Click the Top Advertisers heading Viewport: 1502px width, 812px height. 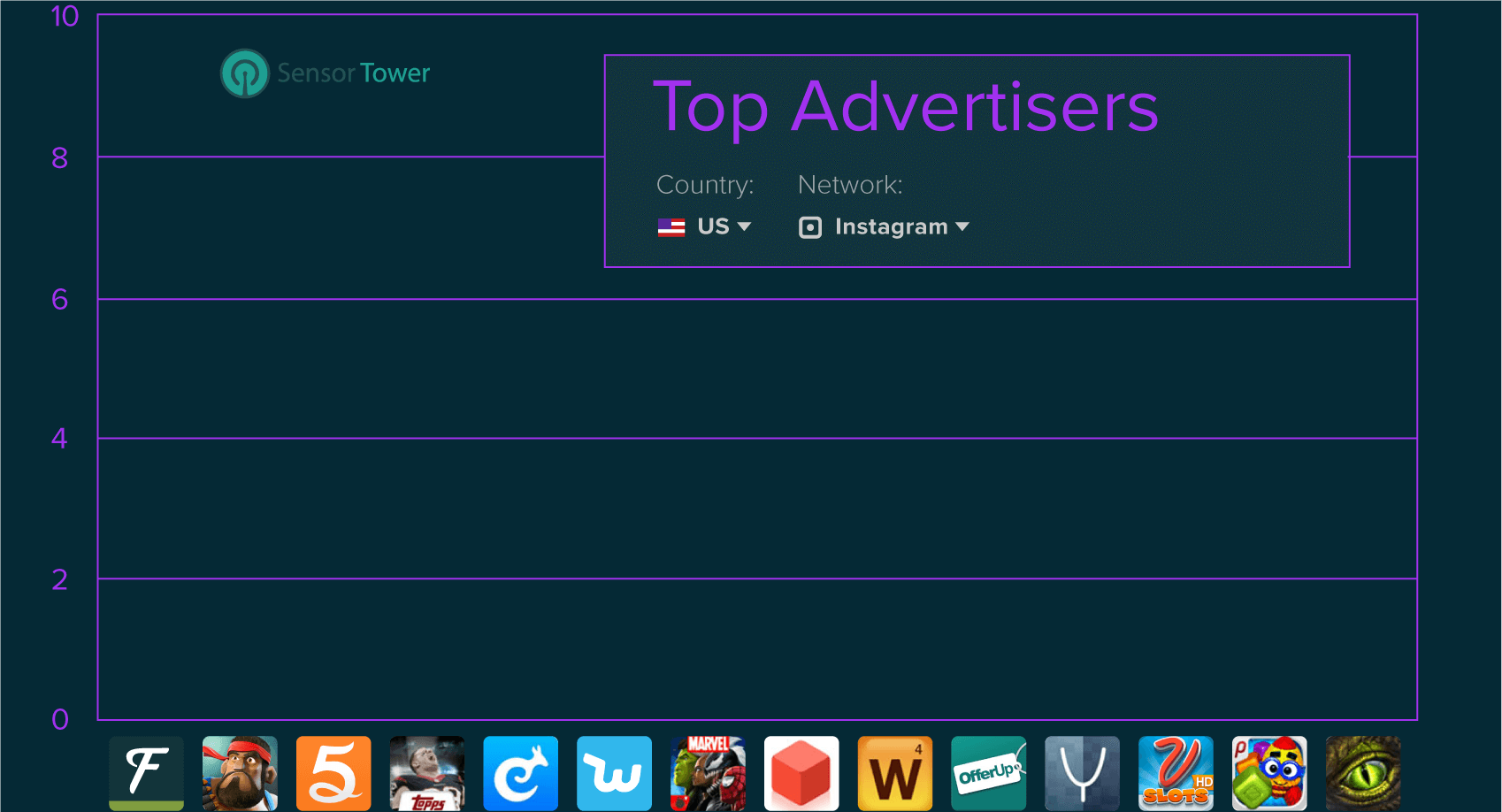pos(906,107)
